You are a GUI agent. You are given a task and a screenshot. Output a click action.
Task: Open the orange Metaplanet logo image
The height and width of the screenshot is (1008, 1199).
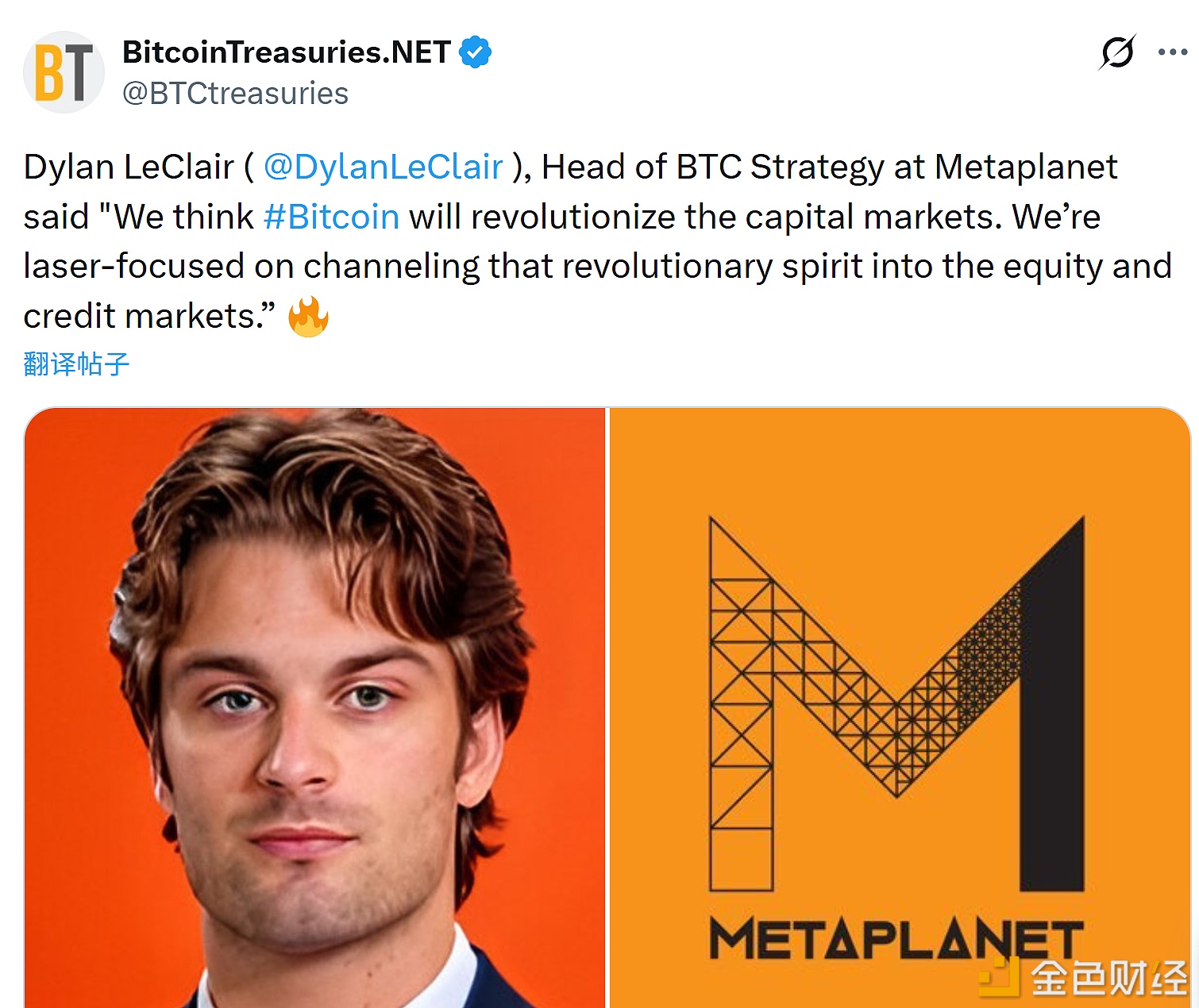click(x=899, y=476)
